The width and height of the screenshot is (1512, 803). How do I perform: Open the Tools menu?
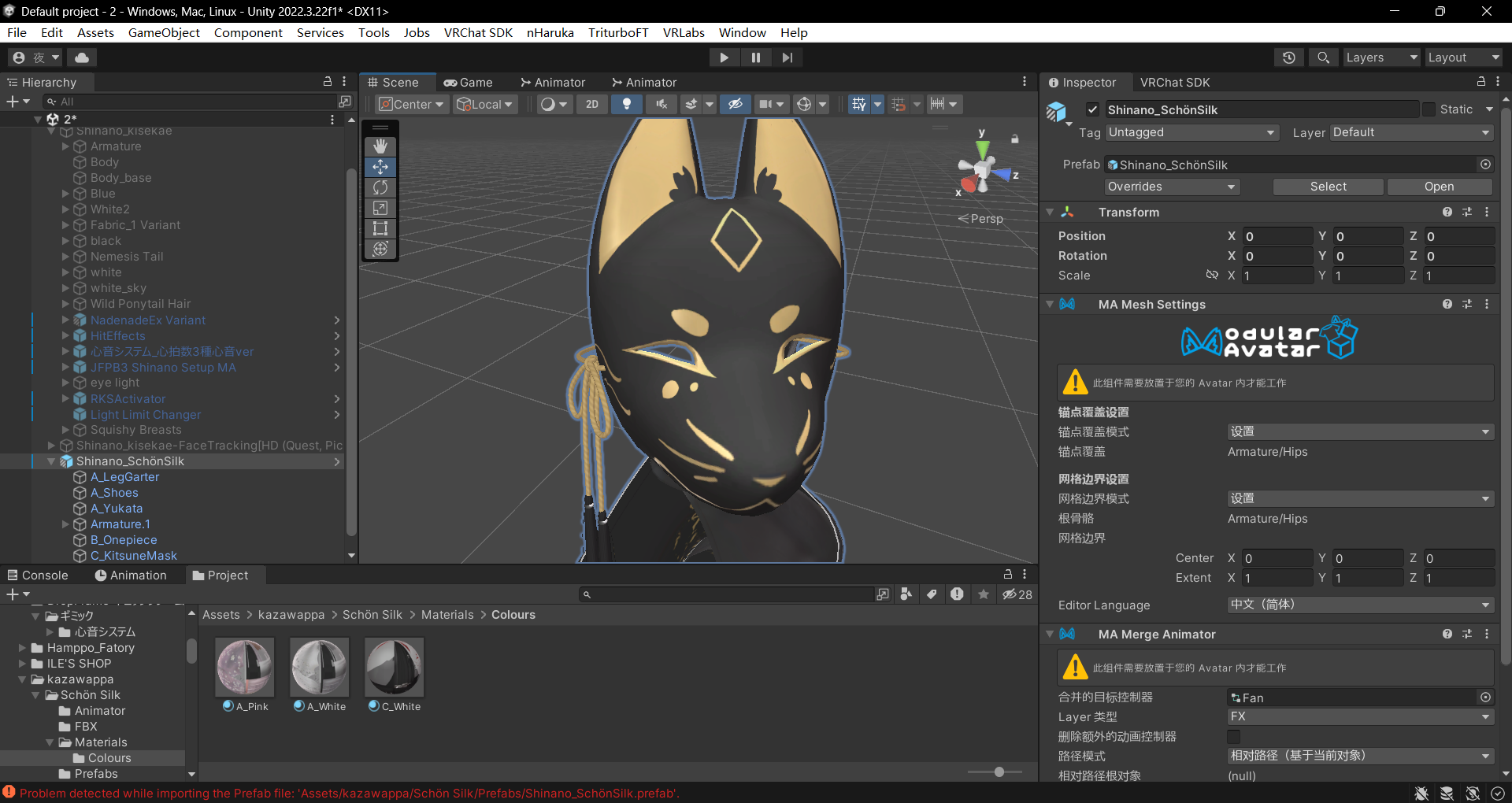point(373,32)
